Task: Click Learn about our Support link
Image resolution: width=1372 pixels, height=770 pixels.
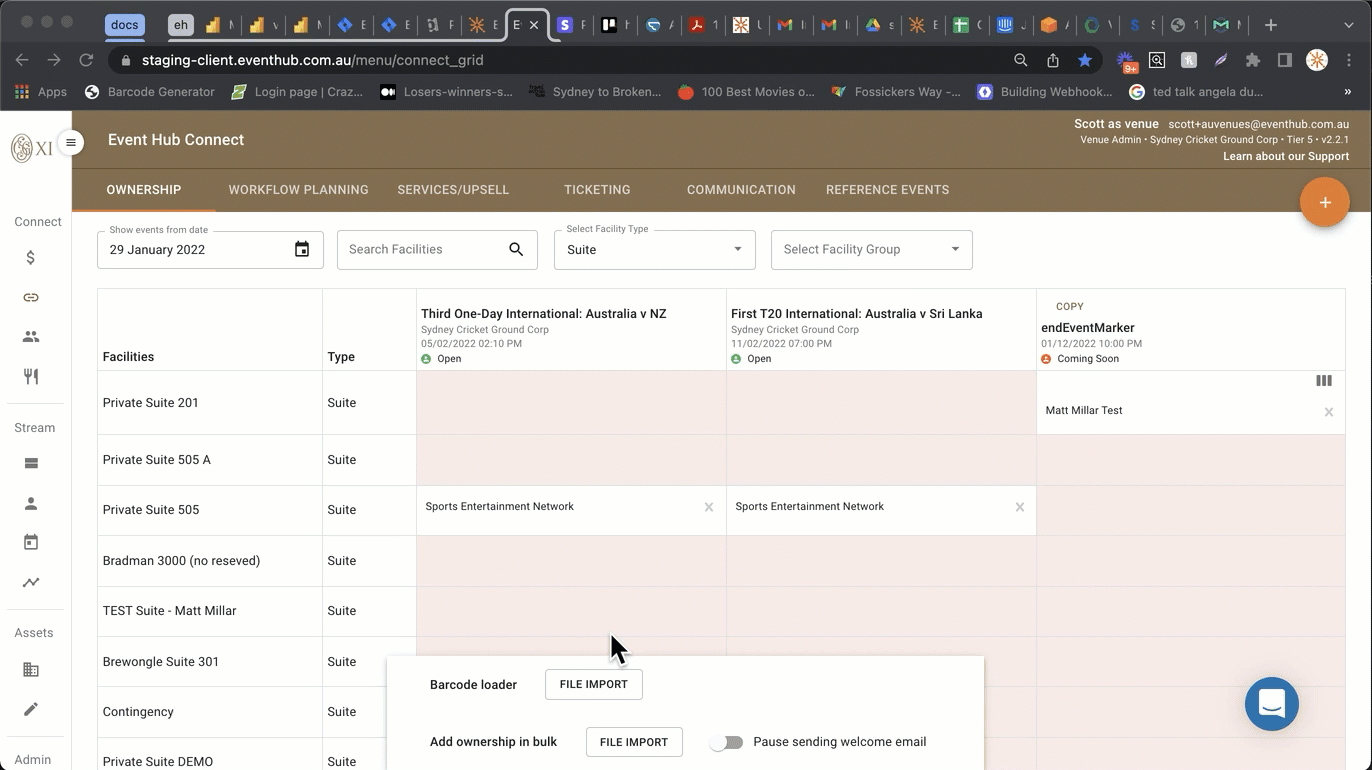Action: 1285,157
